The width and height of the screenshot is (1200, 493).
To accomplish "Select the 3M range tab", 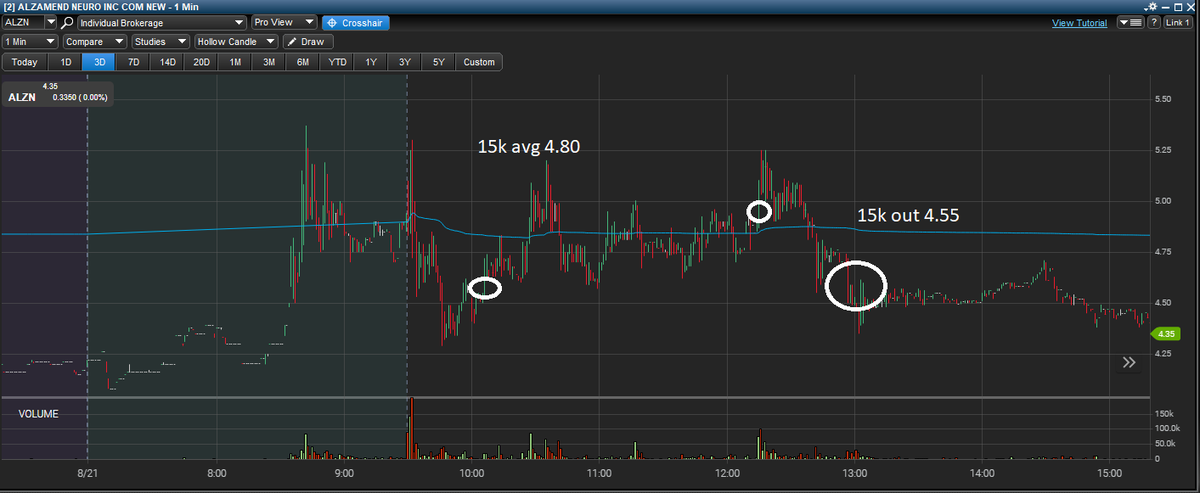I will pos(269,62).
